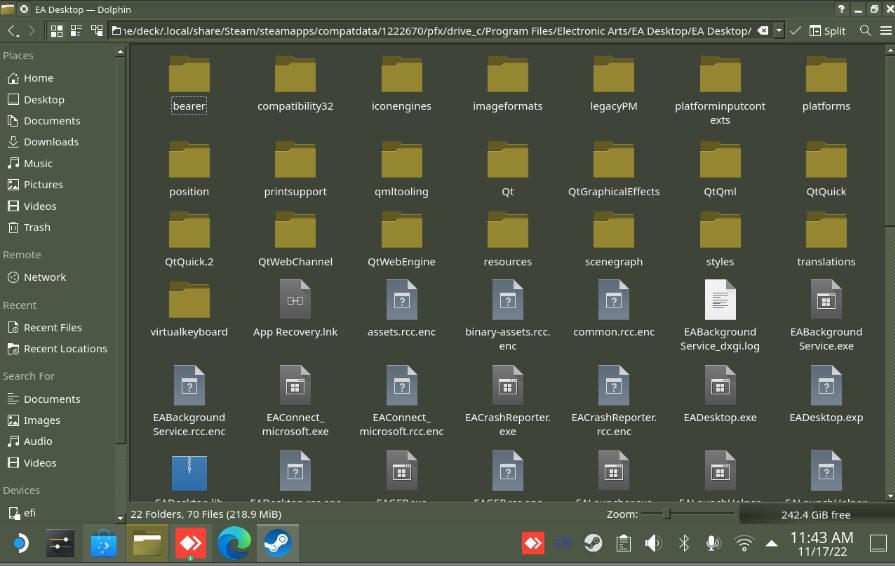895x566 pixels.
Task: Toggle Split view in Dolphin
Action: (827, 31)
